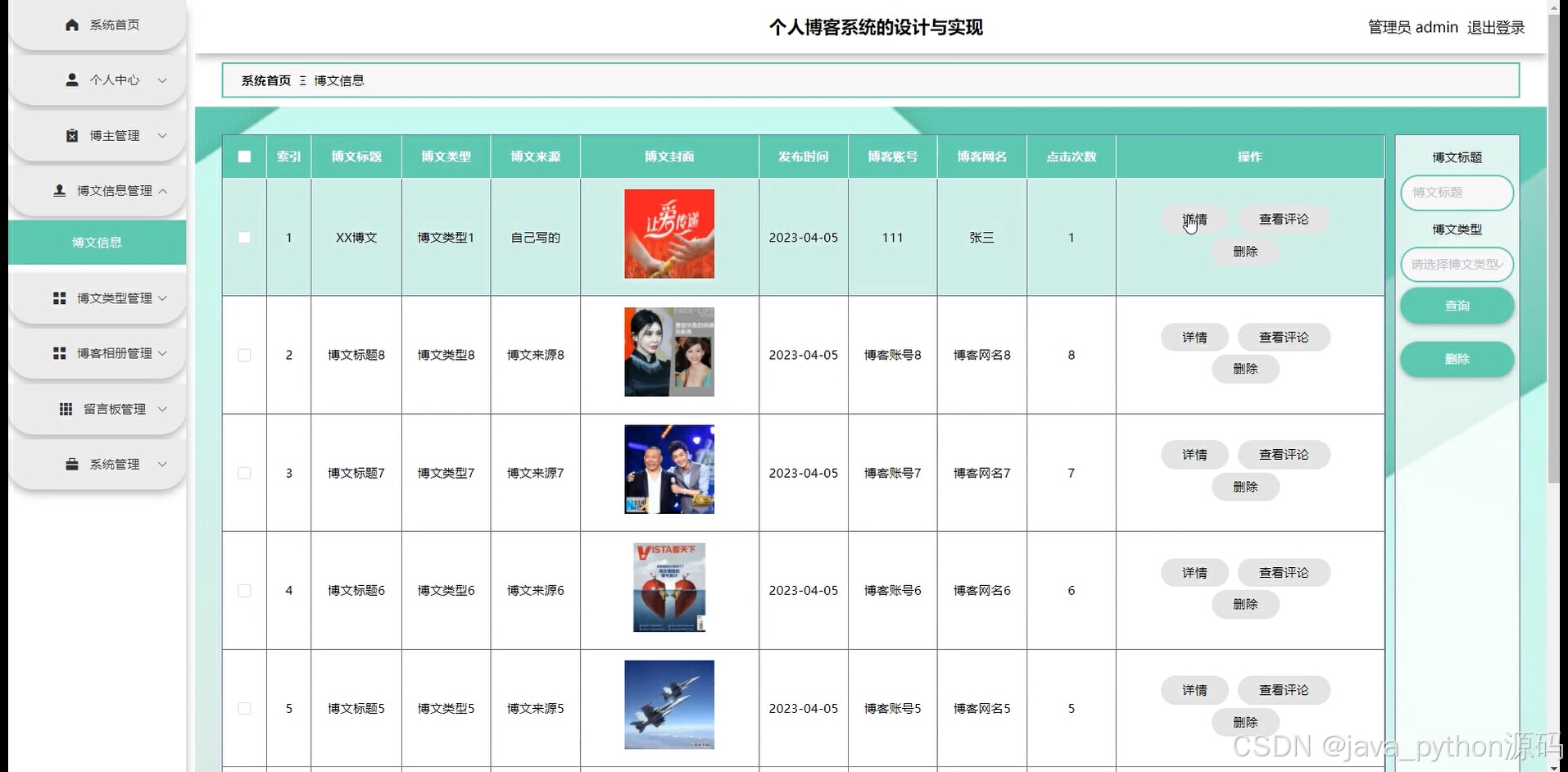Expand the 博客相册管理 menu chevron
The width and height of the screenshot is (1568, 772).
point(162,353)
